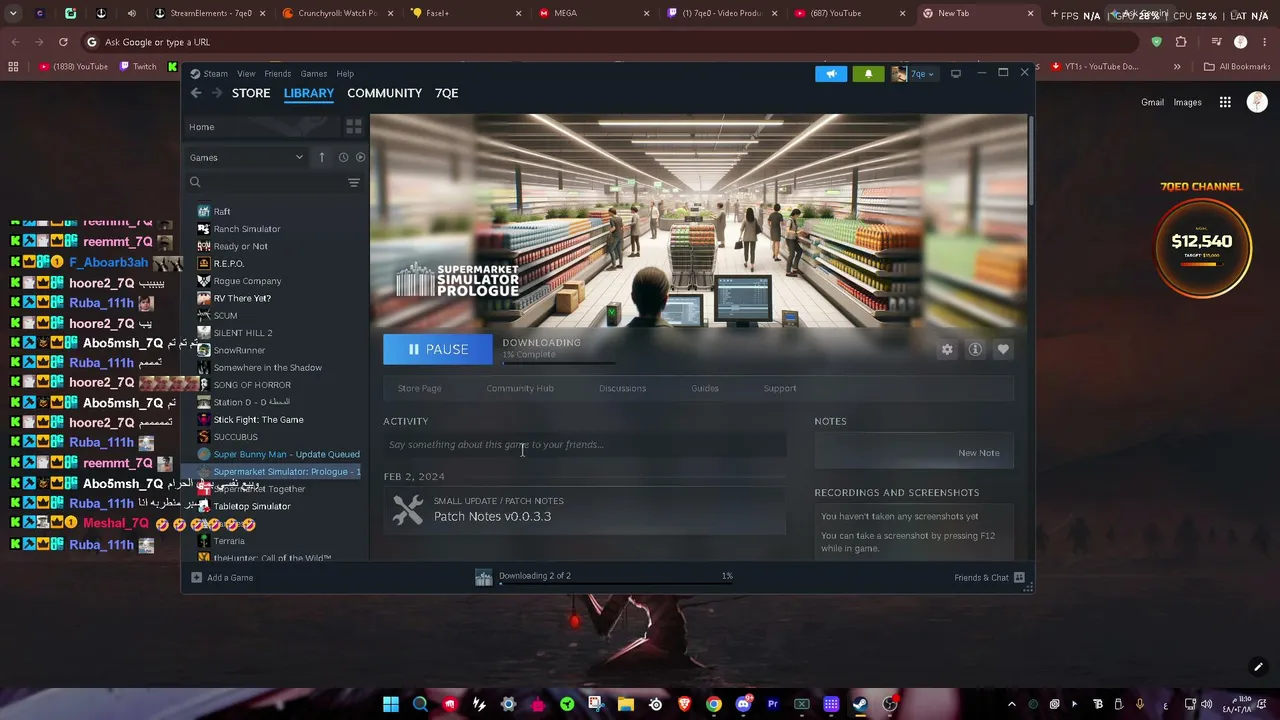The width and height of the screenshot is (1280, 720).
Task: Open the Add a Game plus icon
Action: [196, 577]
